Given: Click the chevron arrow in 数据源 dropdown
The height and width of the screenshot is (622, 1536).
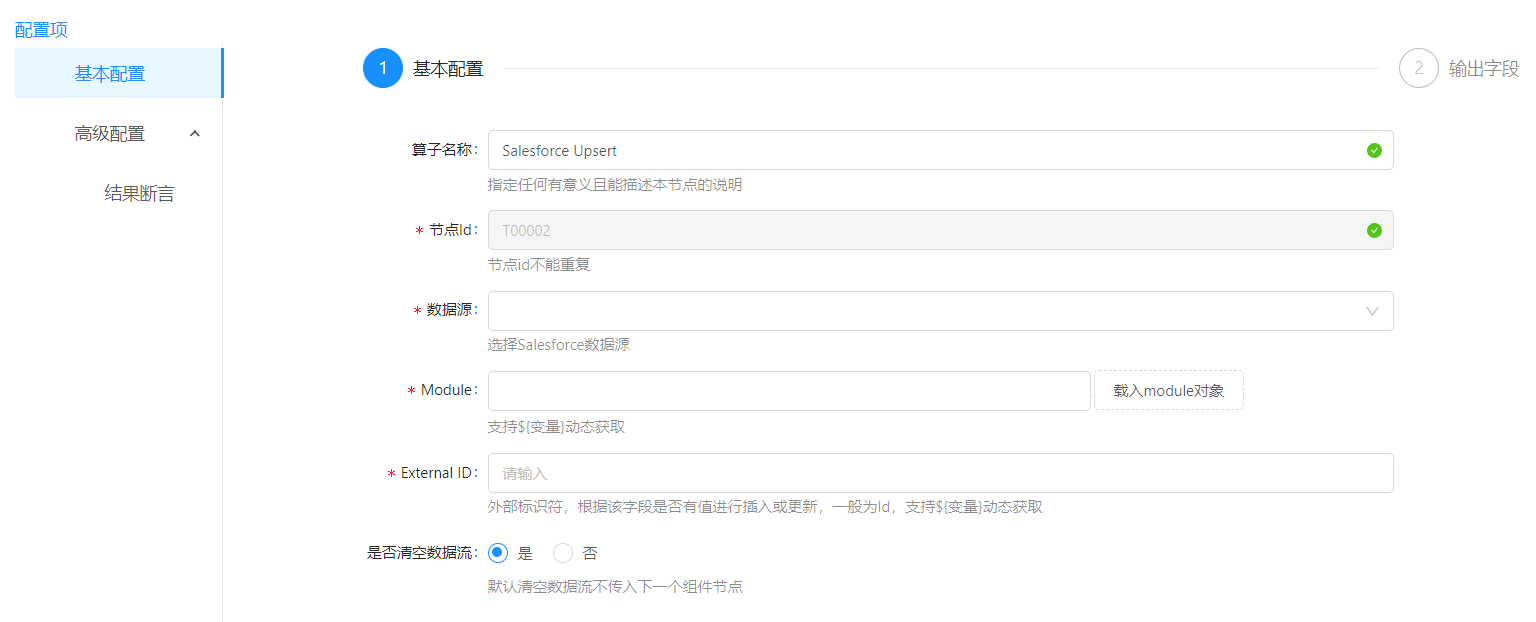Looking at the screenshot, I should pos(1373,311).
